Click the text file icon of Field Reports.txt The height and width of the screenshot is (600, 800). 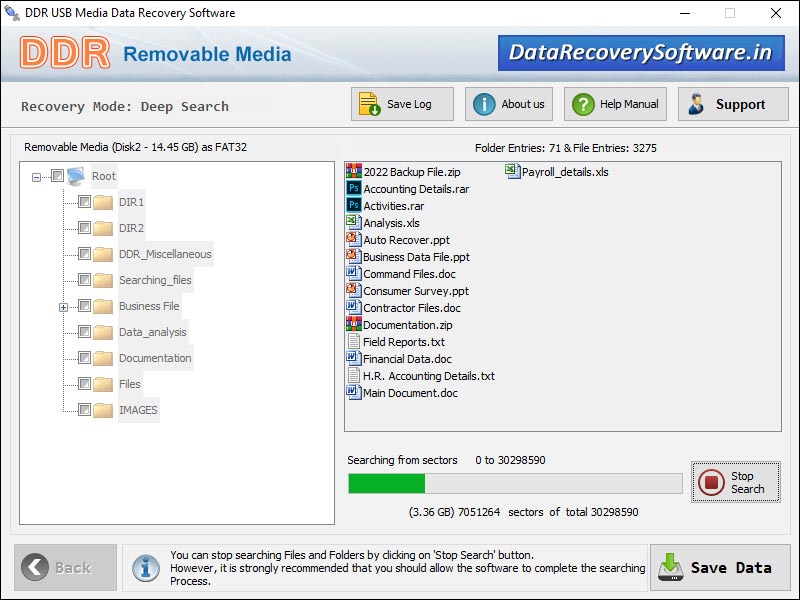pyautogui.click(x=352, y=341)
